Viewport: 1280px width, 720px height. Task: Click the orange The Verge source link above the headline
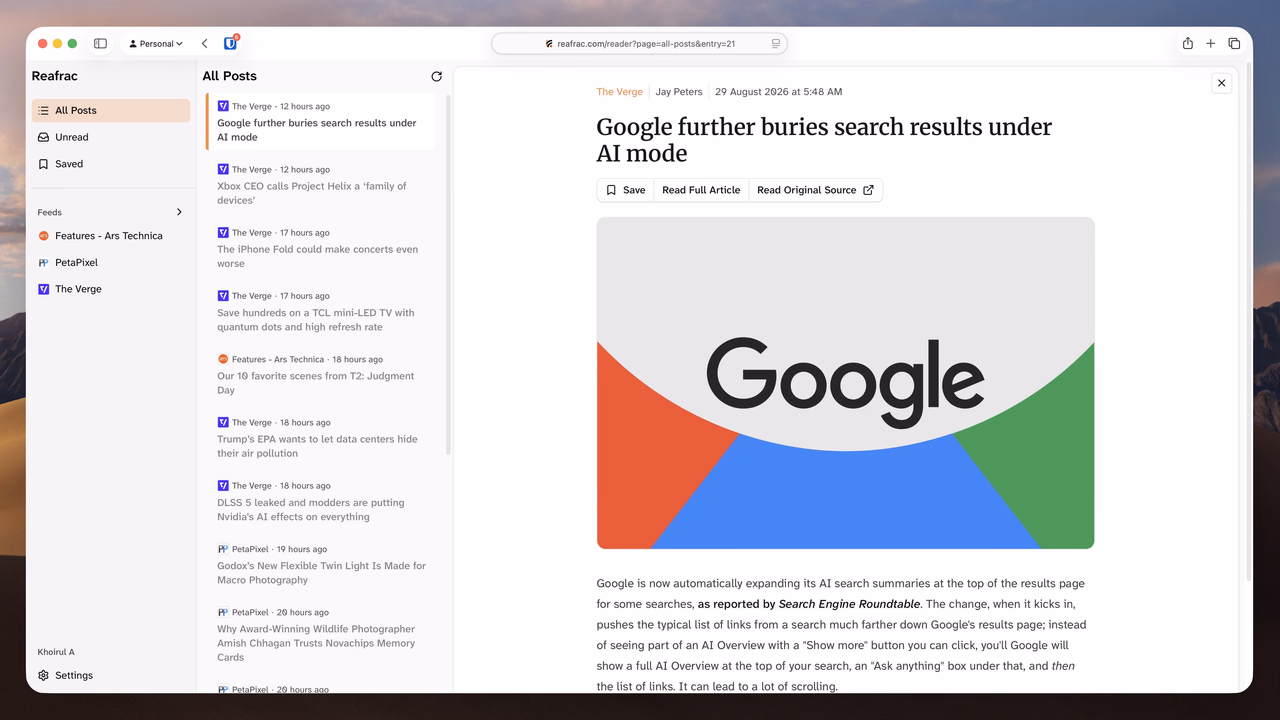[620, 92]
